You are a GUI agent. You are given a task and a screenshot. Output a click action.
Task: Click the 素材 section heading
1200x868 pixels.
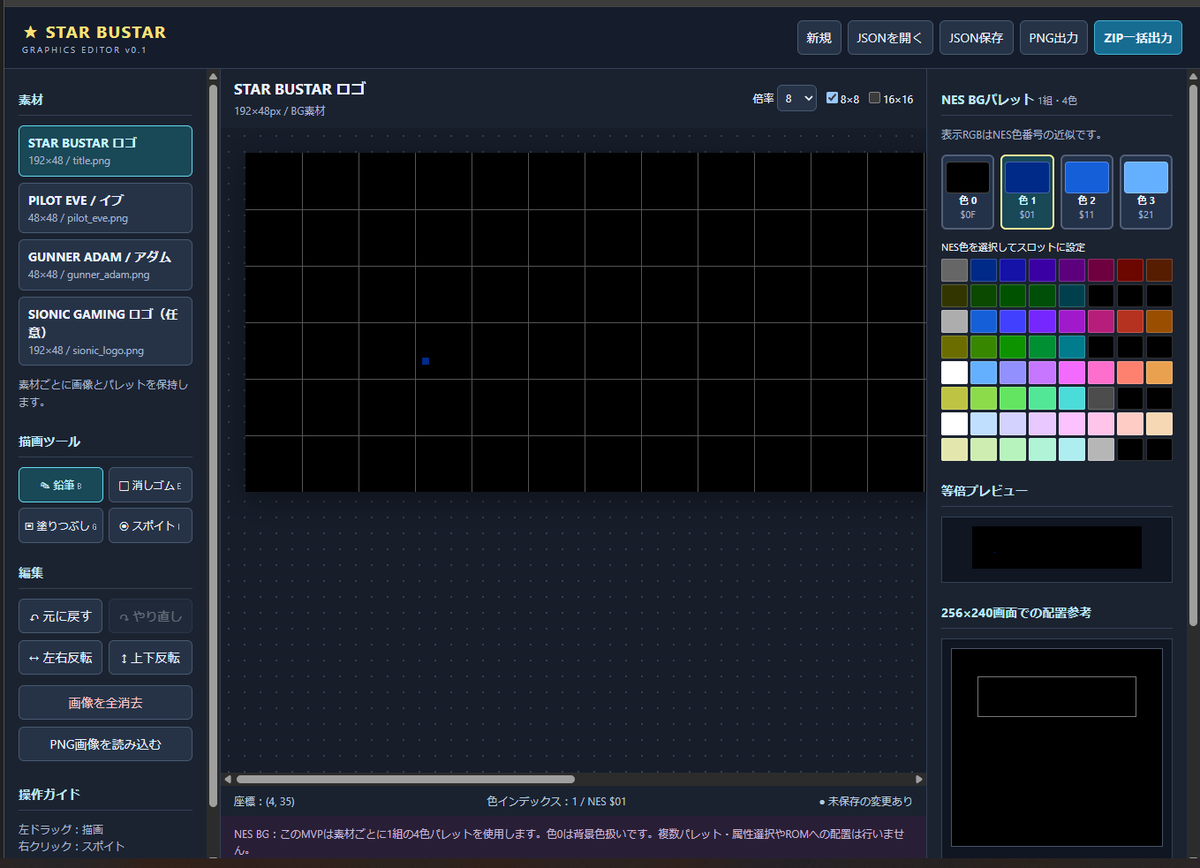pos(31,100)
